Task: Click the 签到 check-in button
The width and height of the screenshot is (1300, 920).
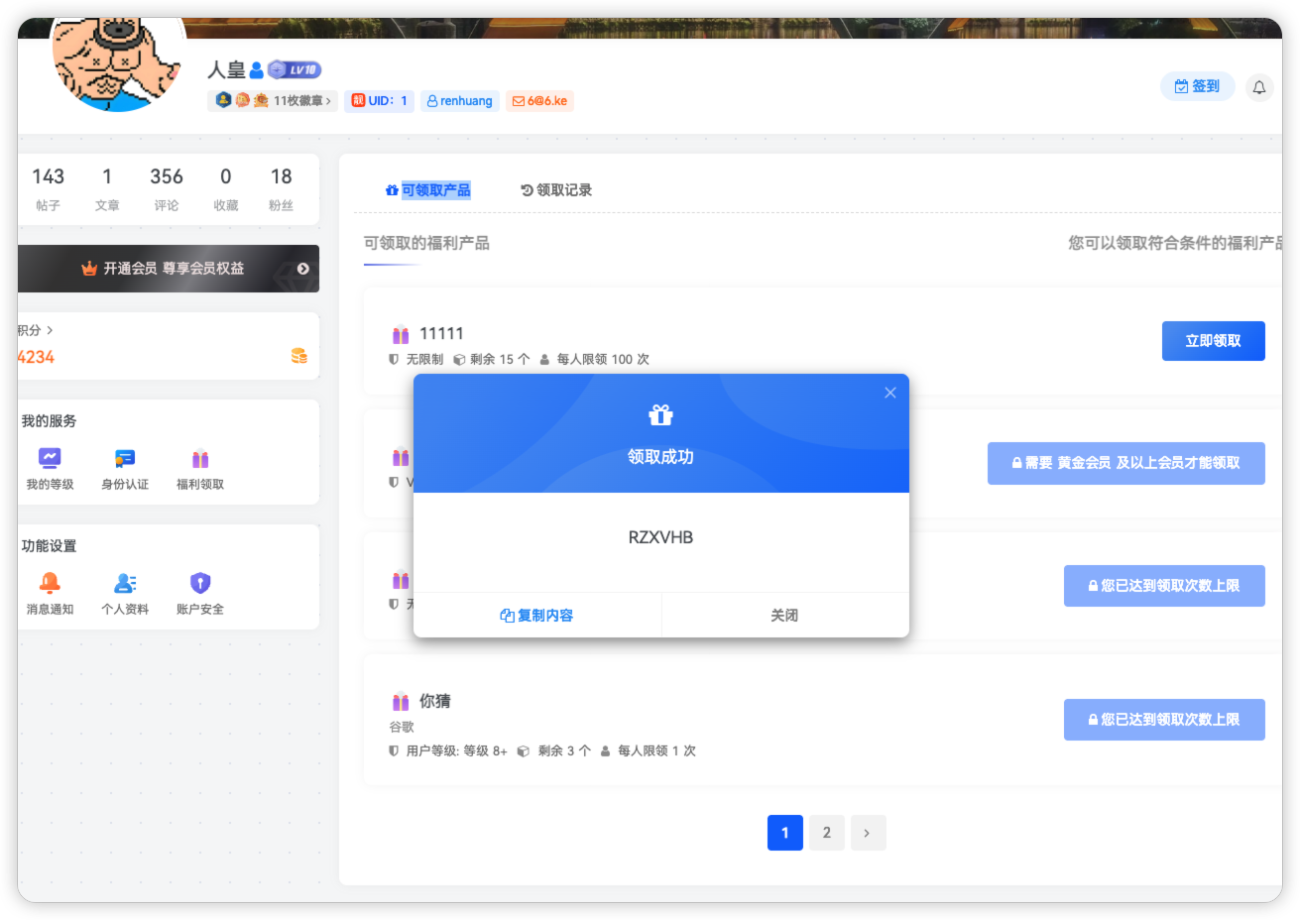Action: 1197,87
